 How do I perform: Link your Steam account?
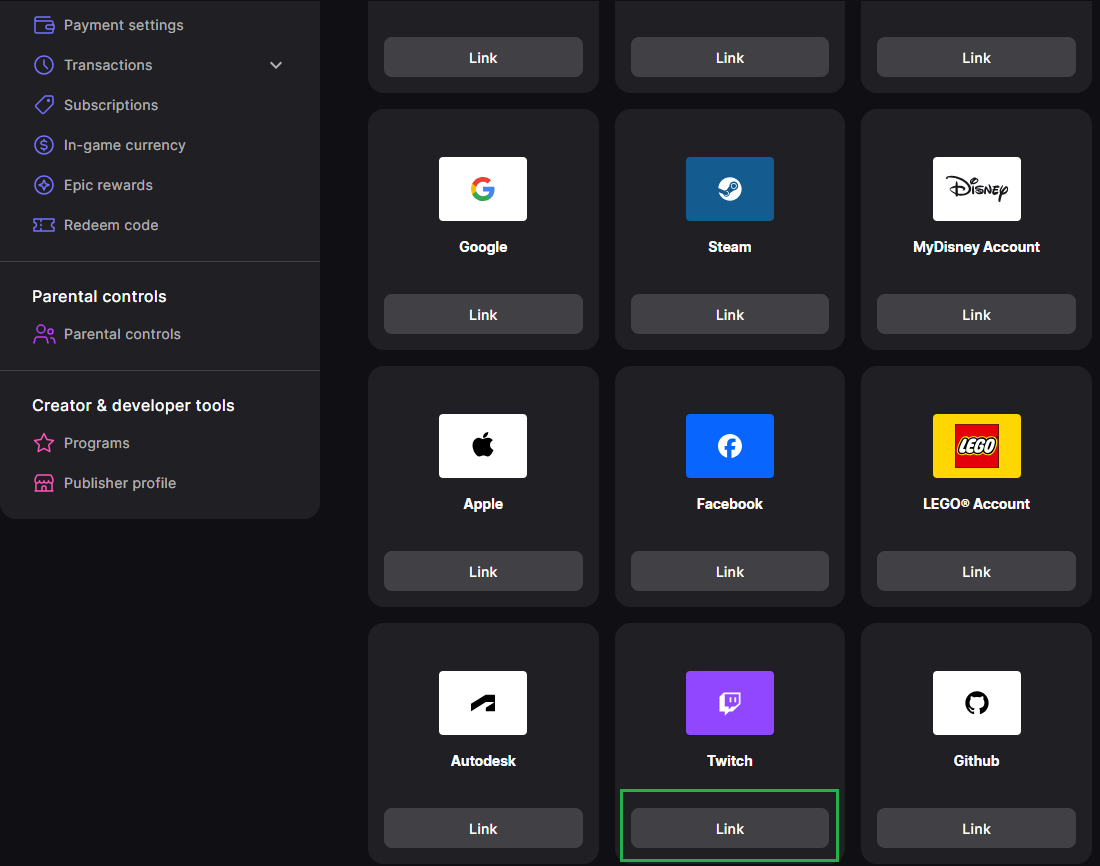tap(730, 314)
